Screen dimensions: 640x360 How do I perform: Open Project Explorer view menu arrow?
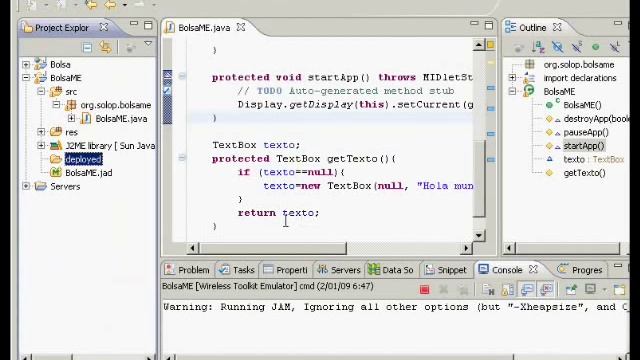[148, 43]
